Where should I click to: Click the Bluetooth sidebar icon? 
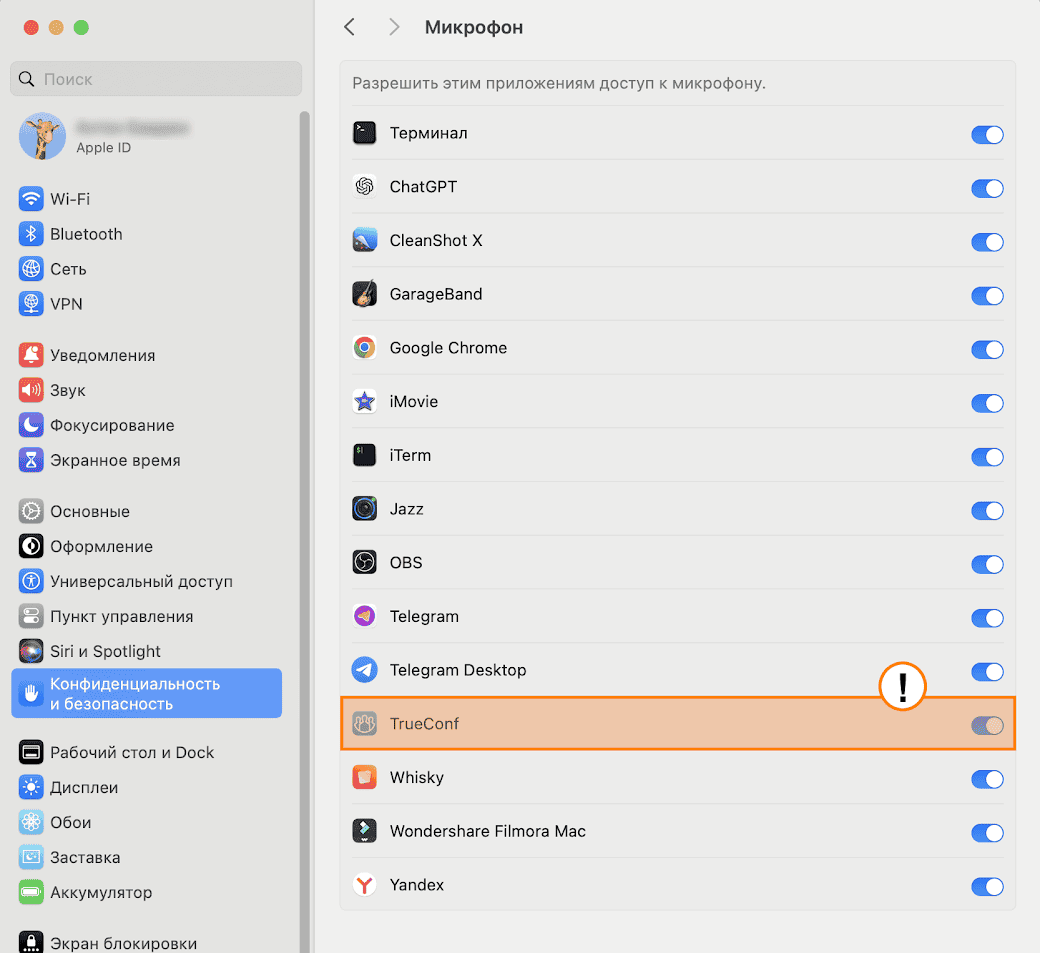[31, 234]
